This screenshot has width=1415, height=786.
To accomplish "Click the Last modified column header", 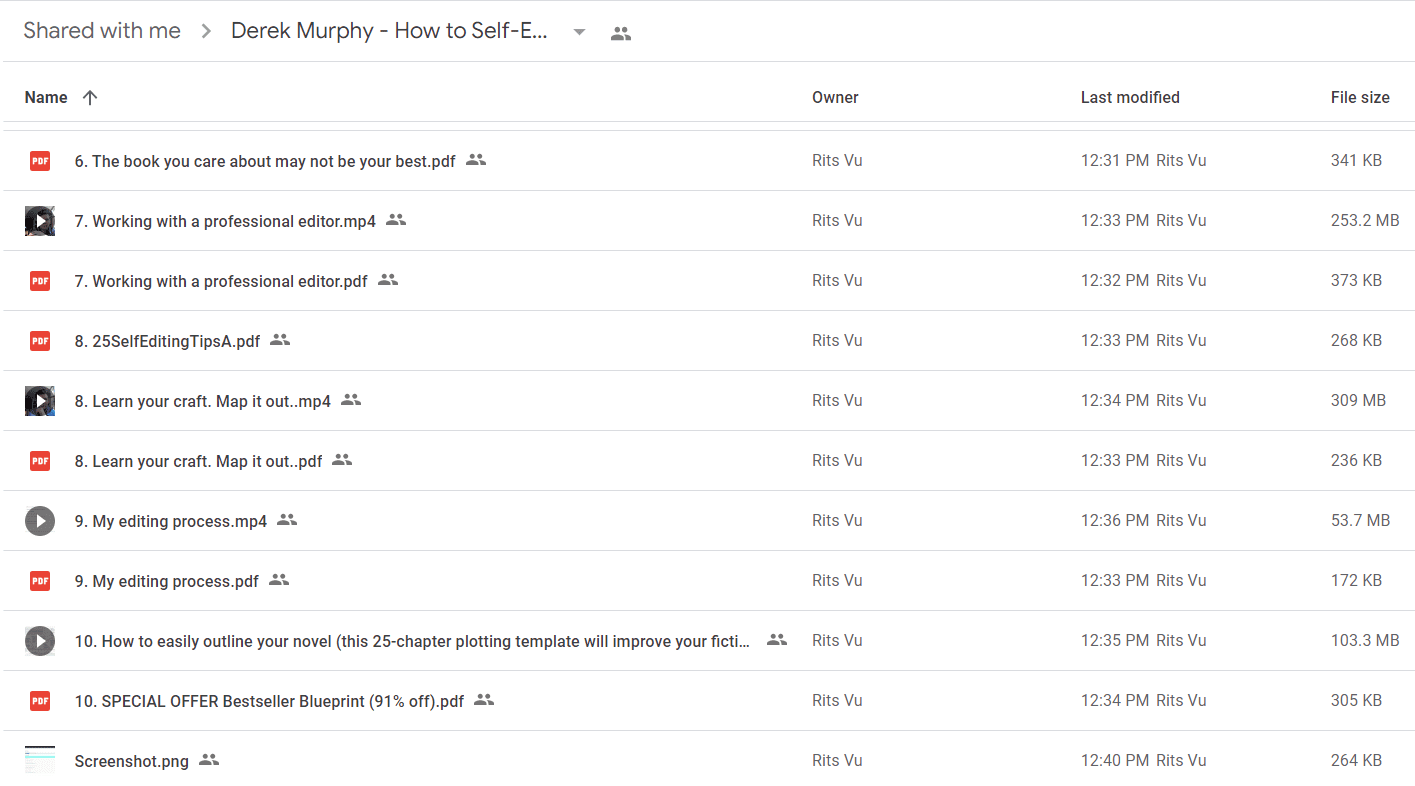I will 1130,97.
